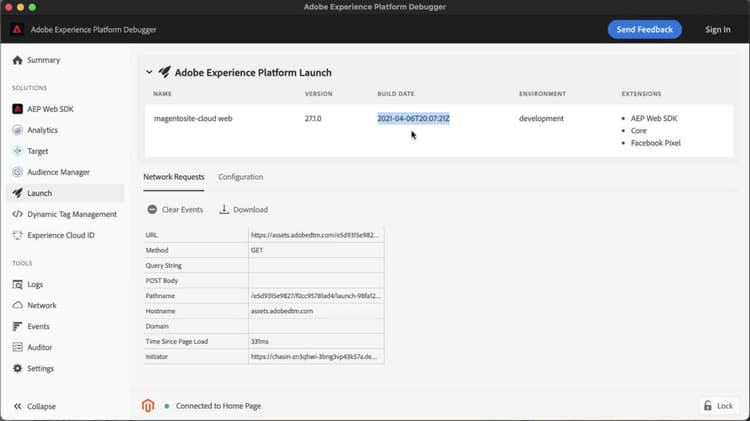Click the Download arrow icon

[224, 210]
